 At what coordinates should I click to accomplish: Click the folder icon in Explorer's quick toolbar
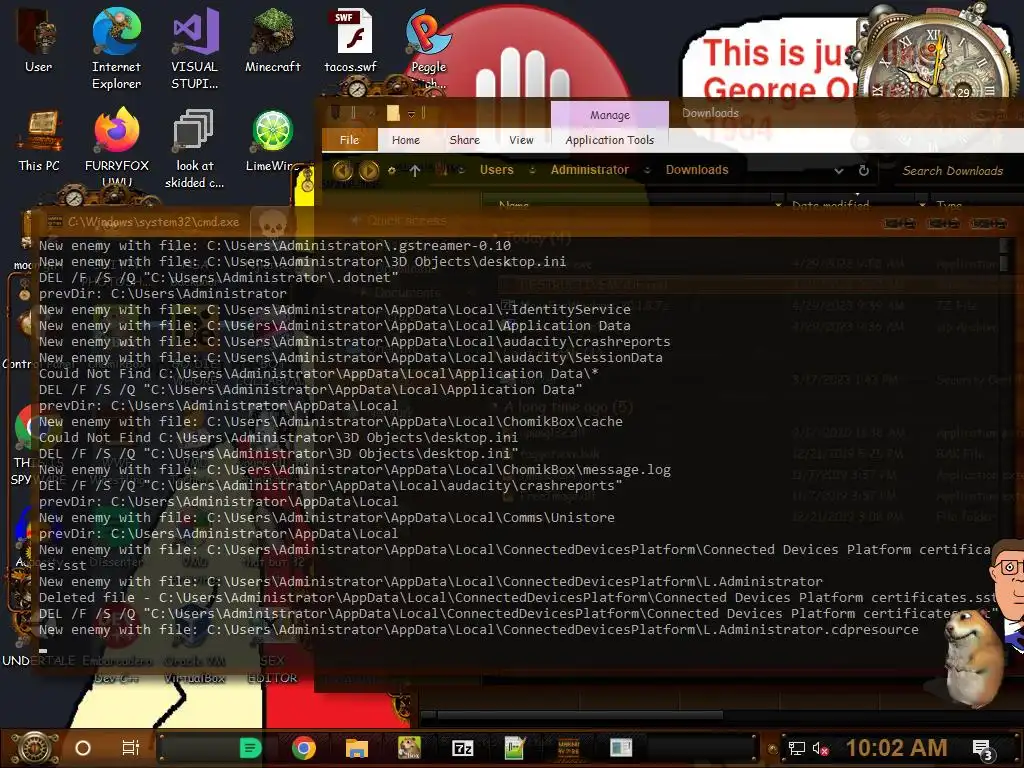pyautogui.click(x=393, y=113)
